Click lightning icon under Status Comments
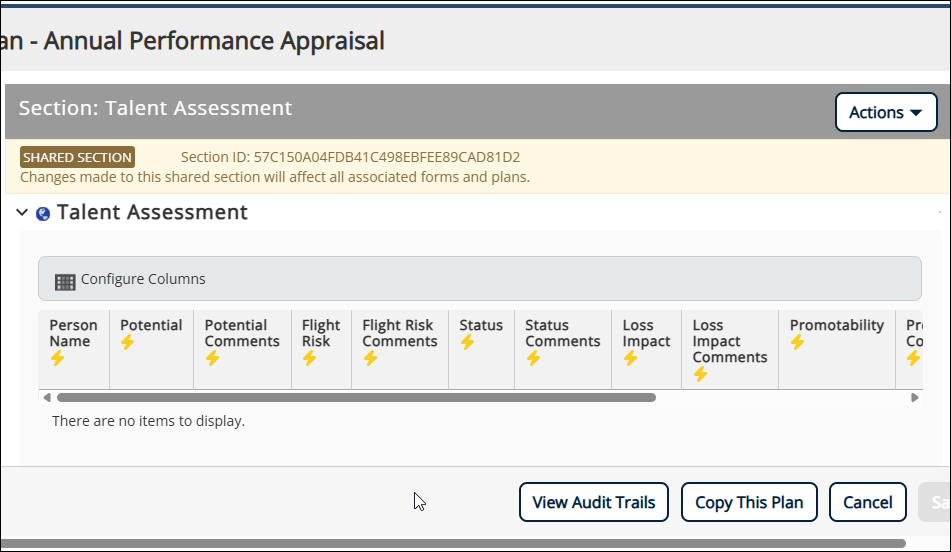Screen dimensions: 951x552 (x=533, y=358)
